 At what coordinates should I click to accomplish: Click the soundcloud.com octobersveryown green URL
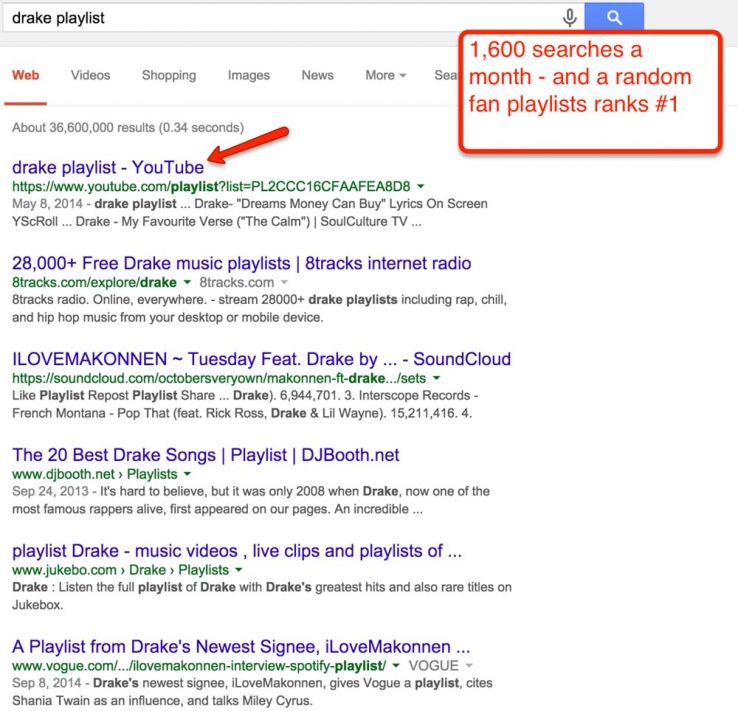click(x=219, y=378)
